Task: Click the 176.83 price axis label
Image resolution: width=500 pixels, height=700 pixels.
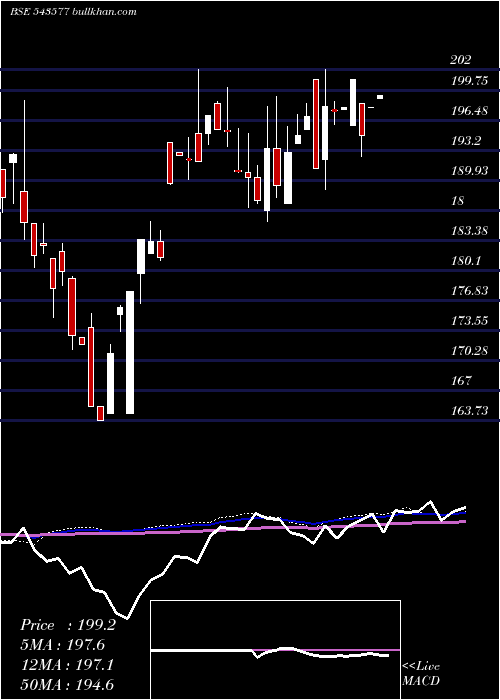Action: point(470,291)
